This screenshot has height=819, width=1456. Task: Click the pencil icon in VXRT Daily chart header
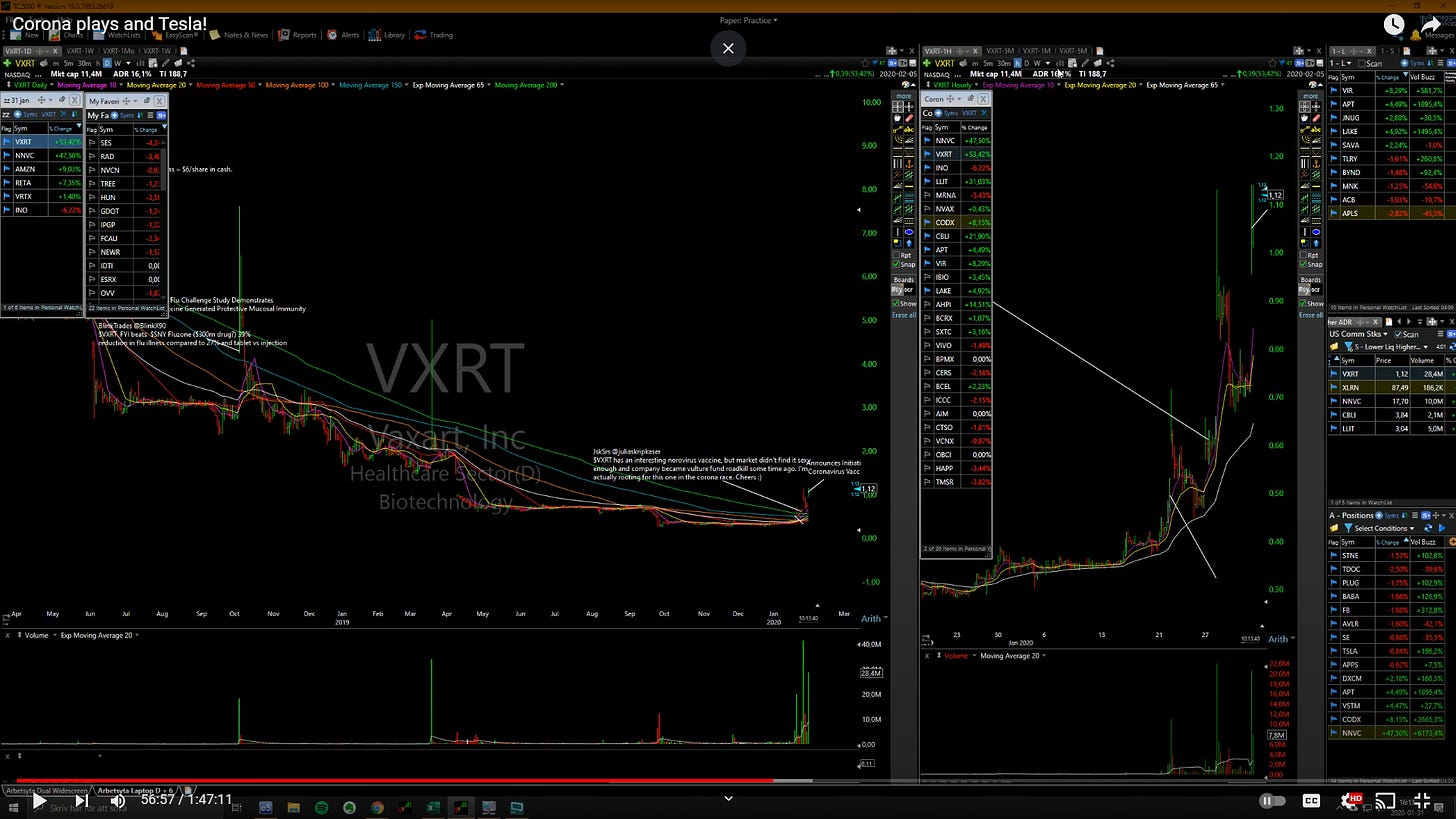point(165,63)
